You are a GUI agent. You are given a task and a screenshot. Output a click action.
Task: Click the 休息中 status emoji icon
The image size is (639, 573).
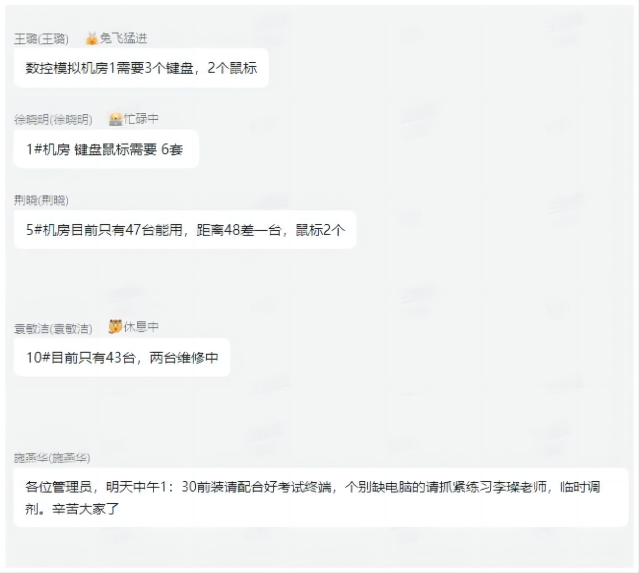pyautogui.click(x=115, y=326)
